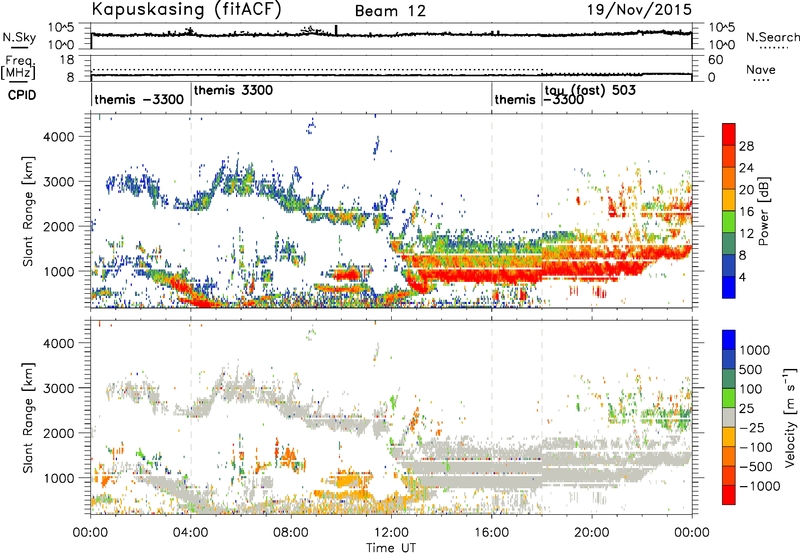Click the "04:00" time axis tick label

click(191, 533)
